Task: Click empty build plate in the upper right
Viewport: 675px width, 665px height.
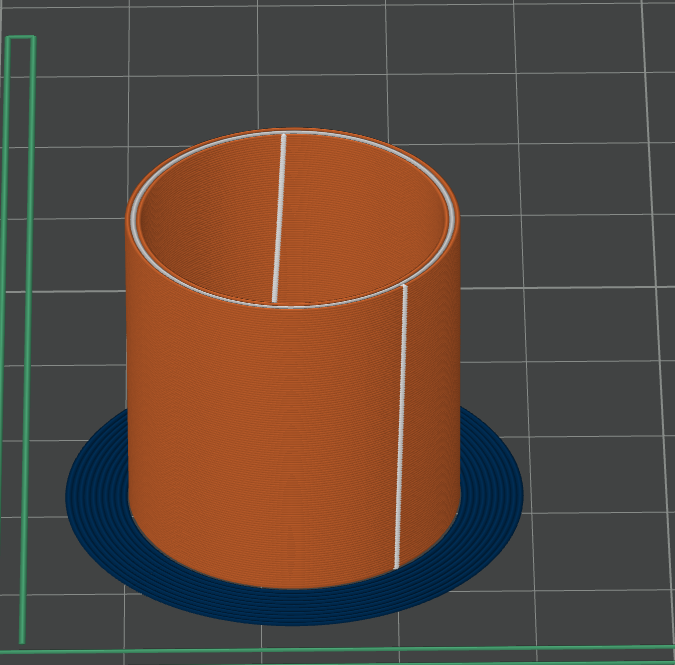Action: coord(580,100)
